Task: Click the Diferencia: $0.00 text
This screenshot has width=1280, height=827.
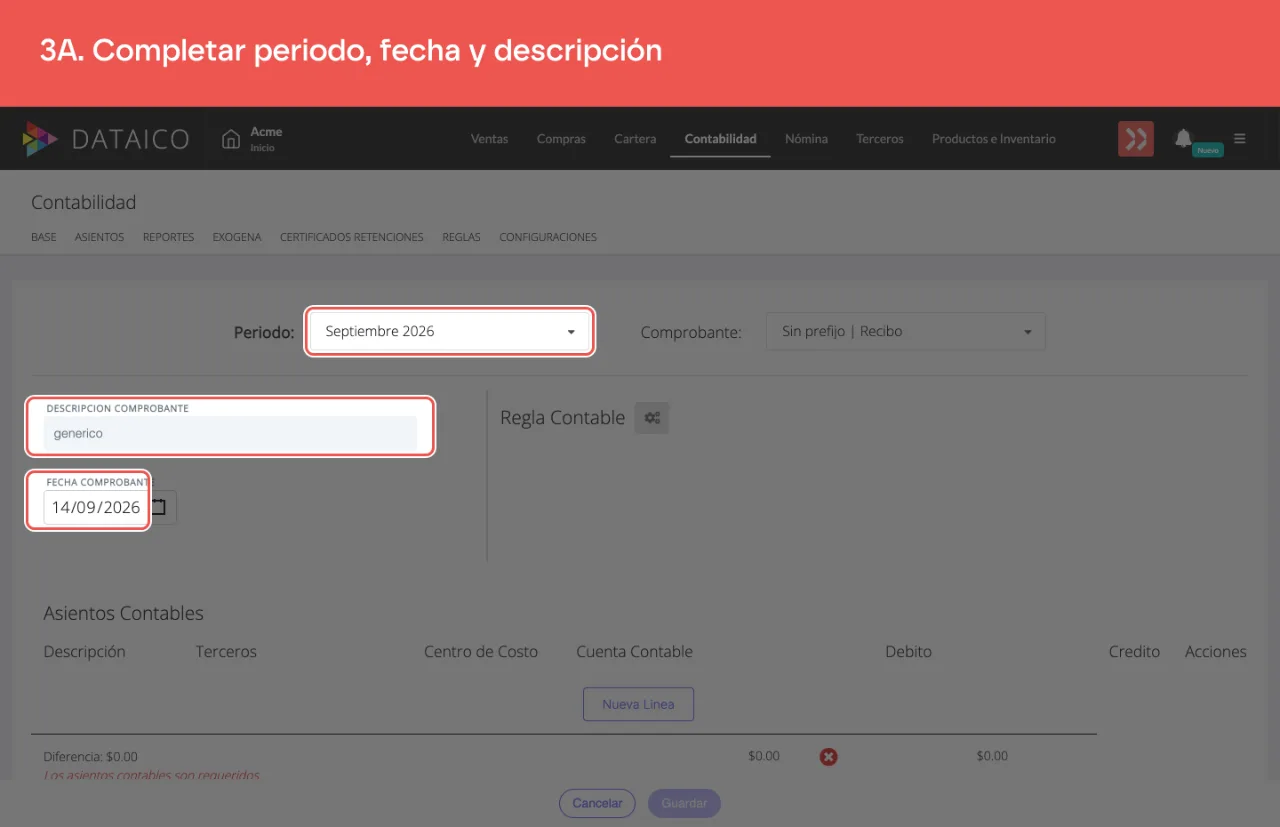Action: click(91, 757)
